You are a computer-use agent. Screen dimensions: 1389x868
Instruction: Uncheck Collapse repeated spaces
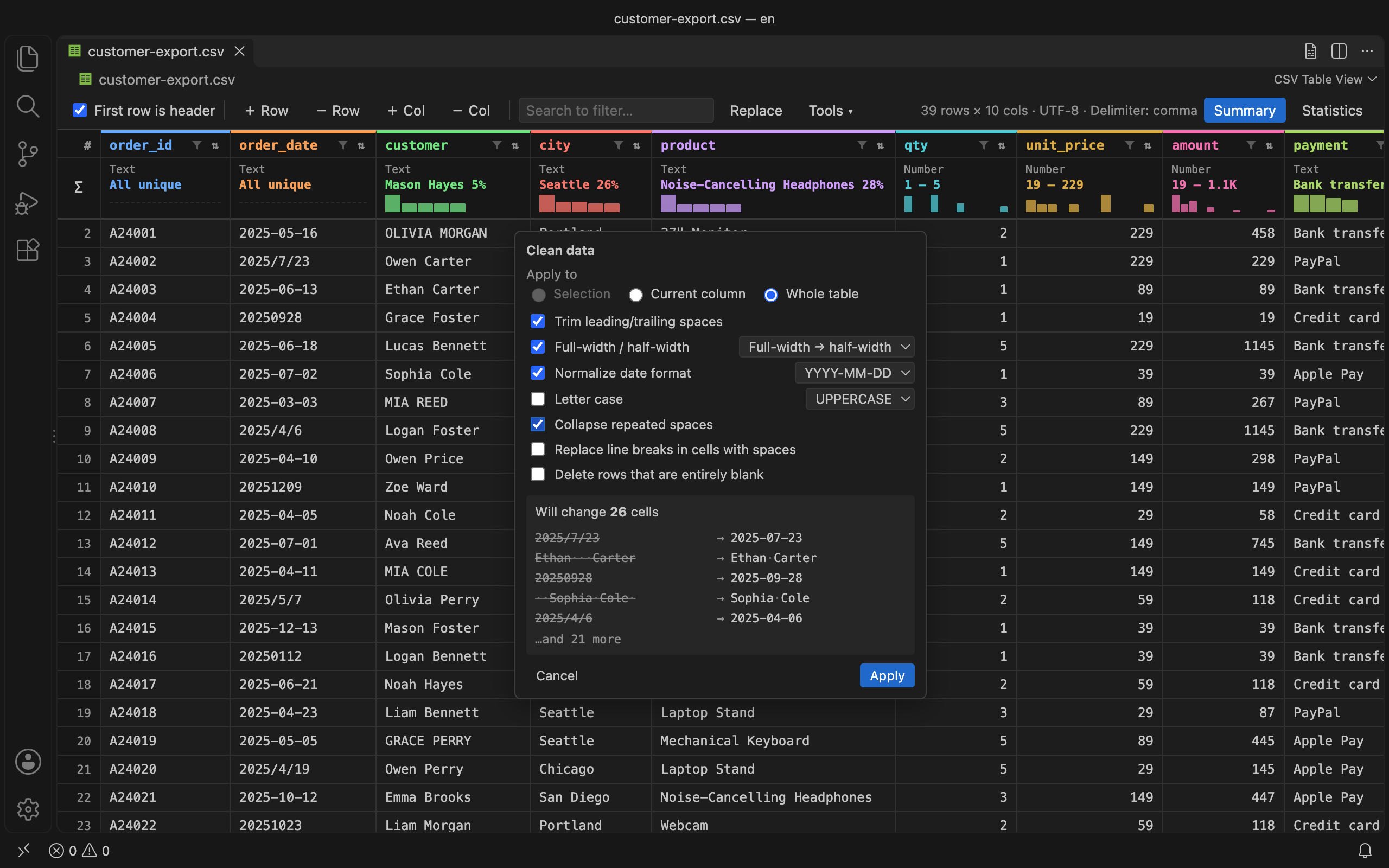[538, 424]
